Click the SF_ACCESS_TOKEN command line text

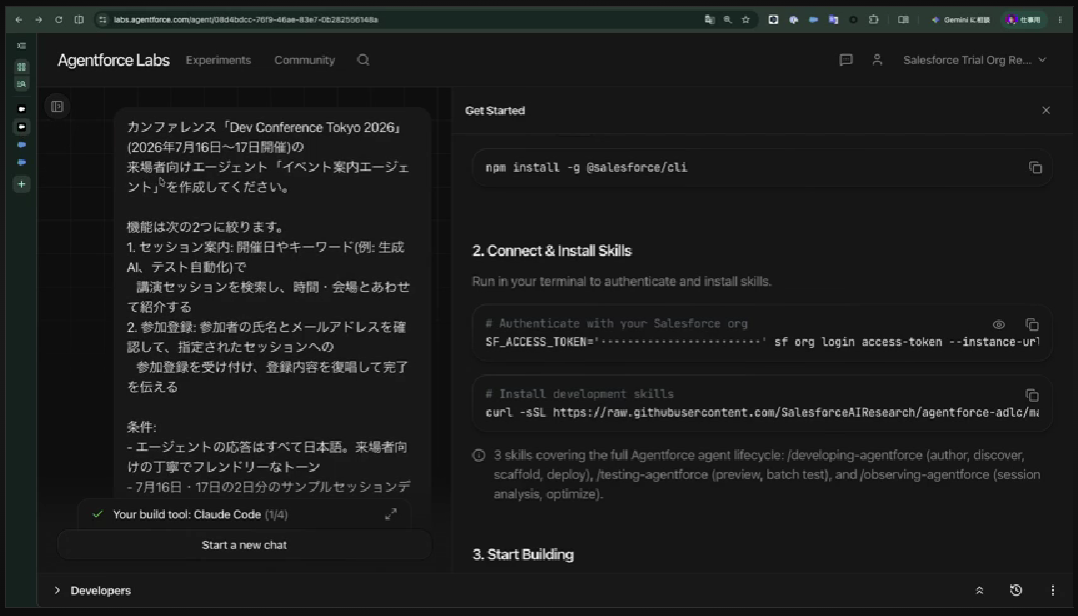coord(762,342)
